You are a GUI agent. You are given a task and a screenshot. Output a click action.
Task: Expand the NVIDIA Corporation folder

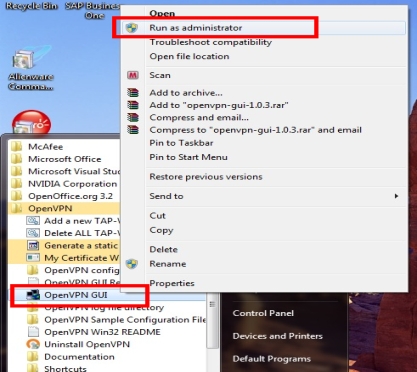pyautogui.click(x=63, y=184)
